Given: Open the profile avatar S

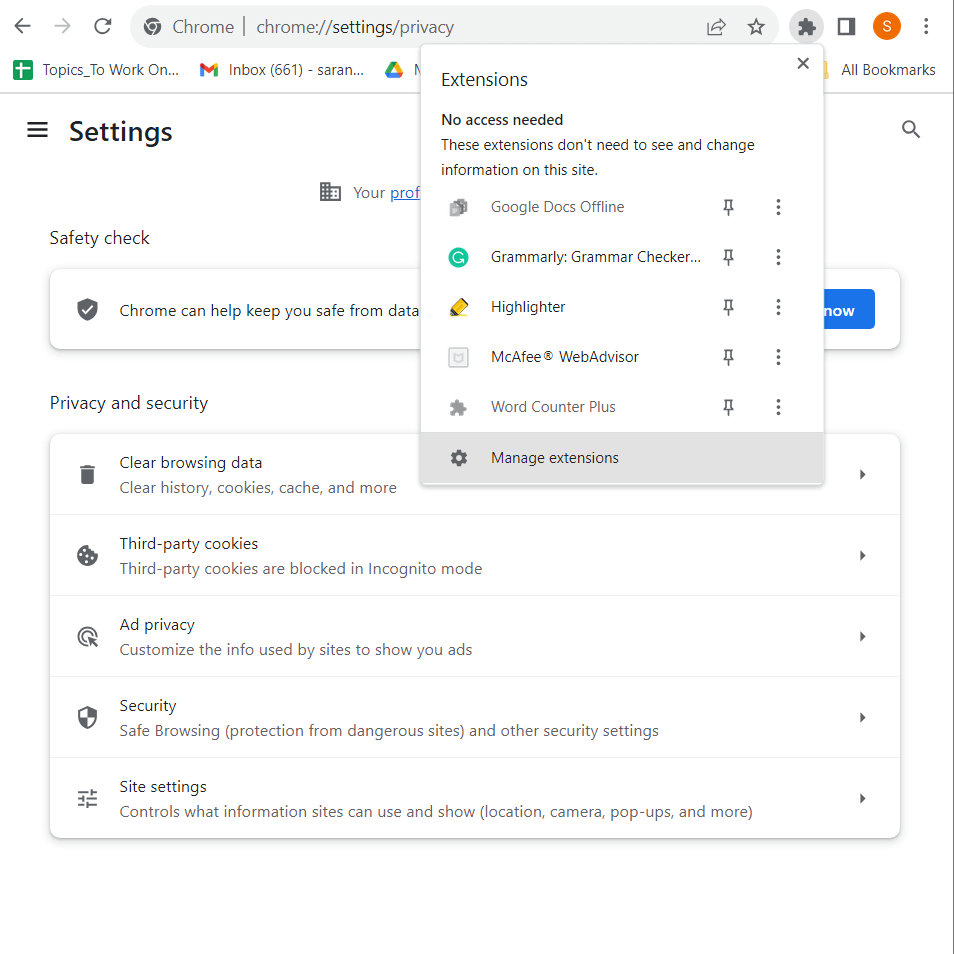Looking at the screenshot, I should pos(886,27).
